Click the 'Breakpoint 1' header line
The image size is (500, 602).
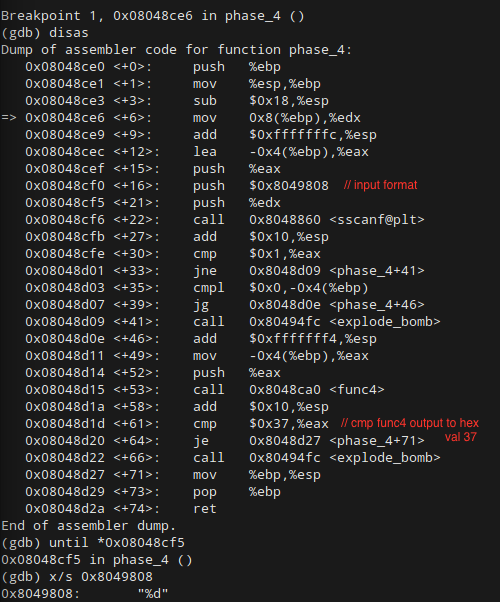(x=152, y=16)
